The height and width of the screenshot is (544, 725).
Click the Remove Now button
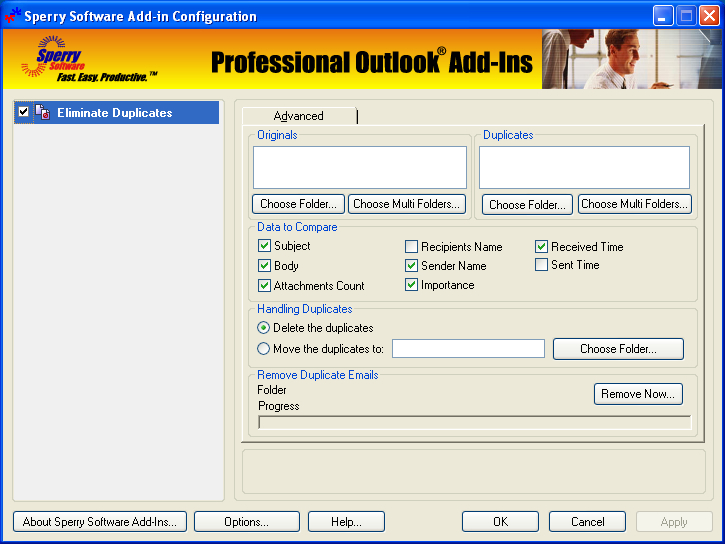(638, 394)
